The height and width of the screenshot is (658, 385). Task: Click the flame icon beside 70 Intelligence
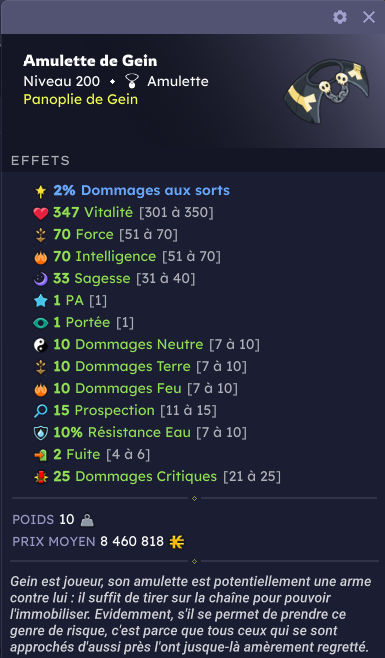41,257
